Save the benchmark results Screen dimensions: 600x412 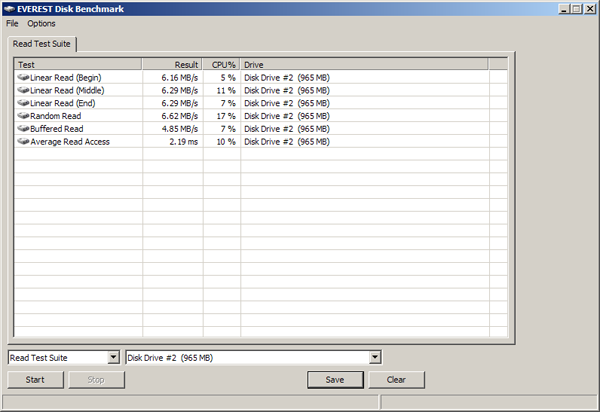pos(335,380)
